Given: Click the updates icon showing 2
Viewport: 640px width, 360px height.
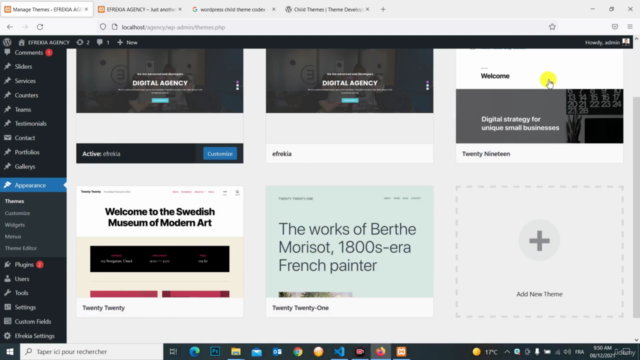Looking at the screenshot, I should coord(83,42).
